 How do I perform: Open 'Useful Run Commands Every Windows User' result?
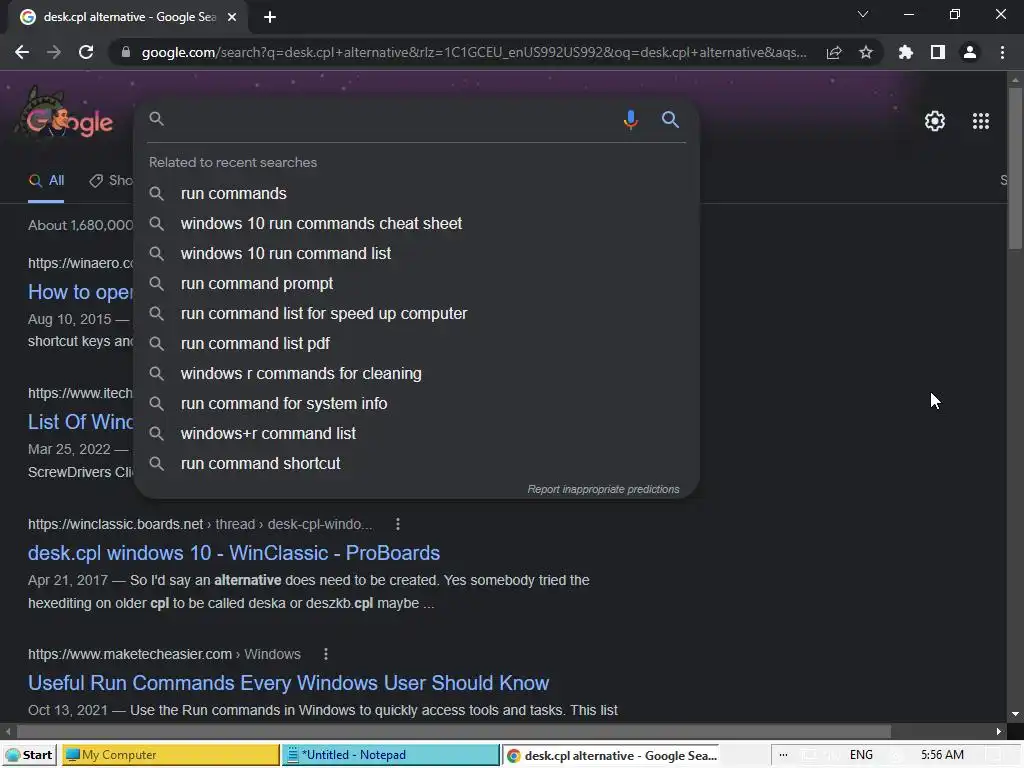click(288, 683)
